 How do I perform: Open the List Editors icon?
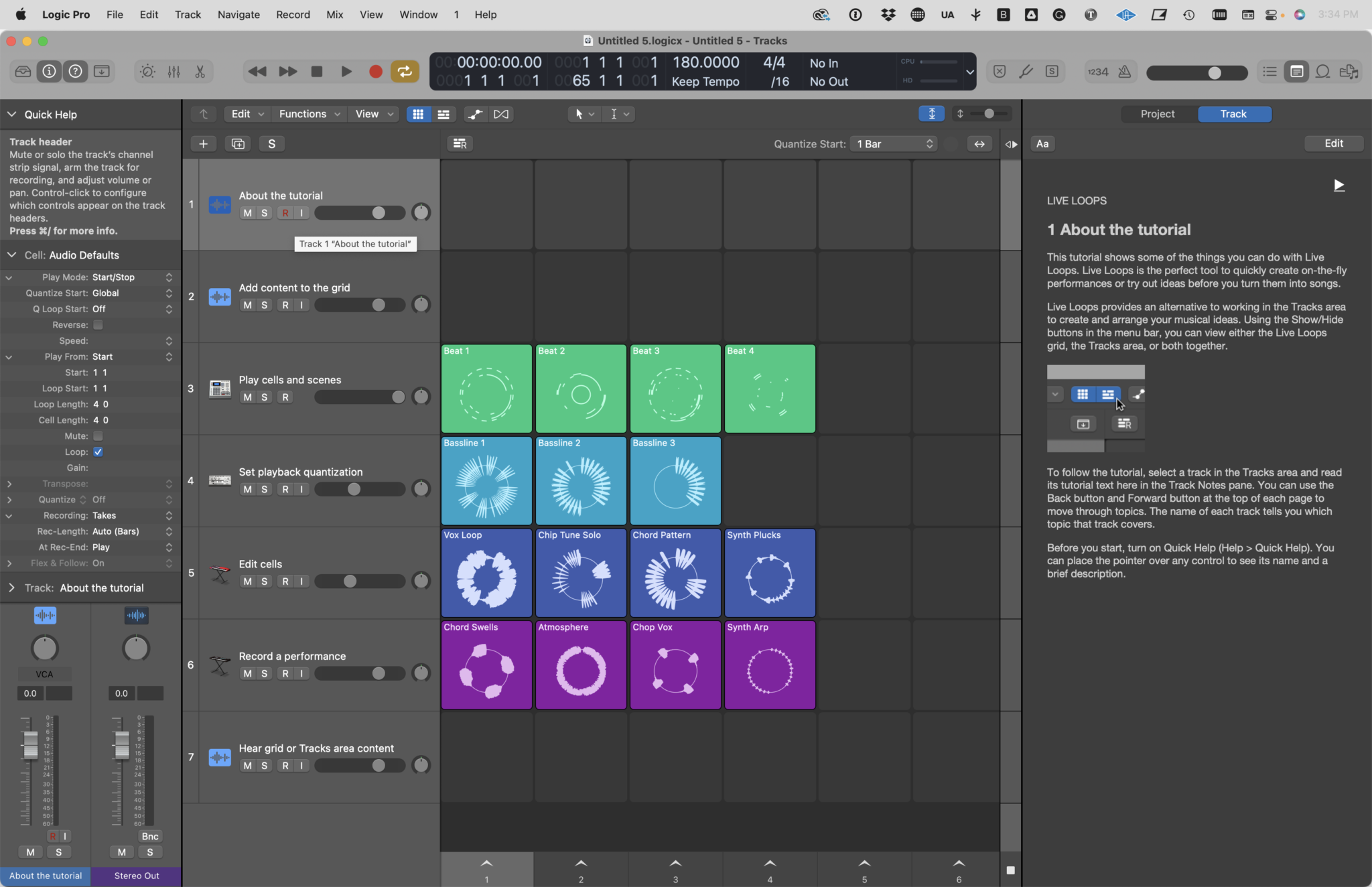tap(1268, 72)
